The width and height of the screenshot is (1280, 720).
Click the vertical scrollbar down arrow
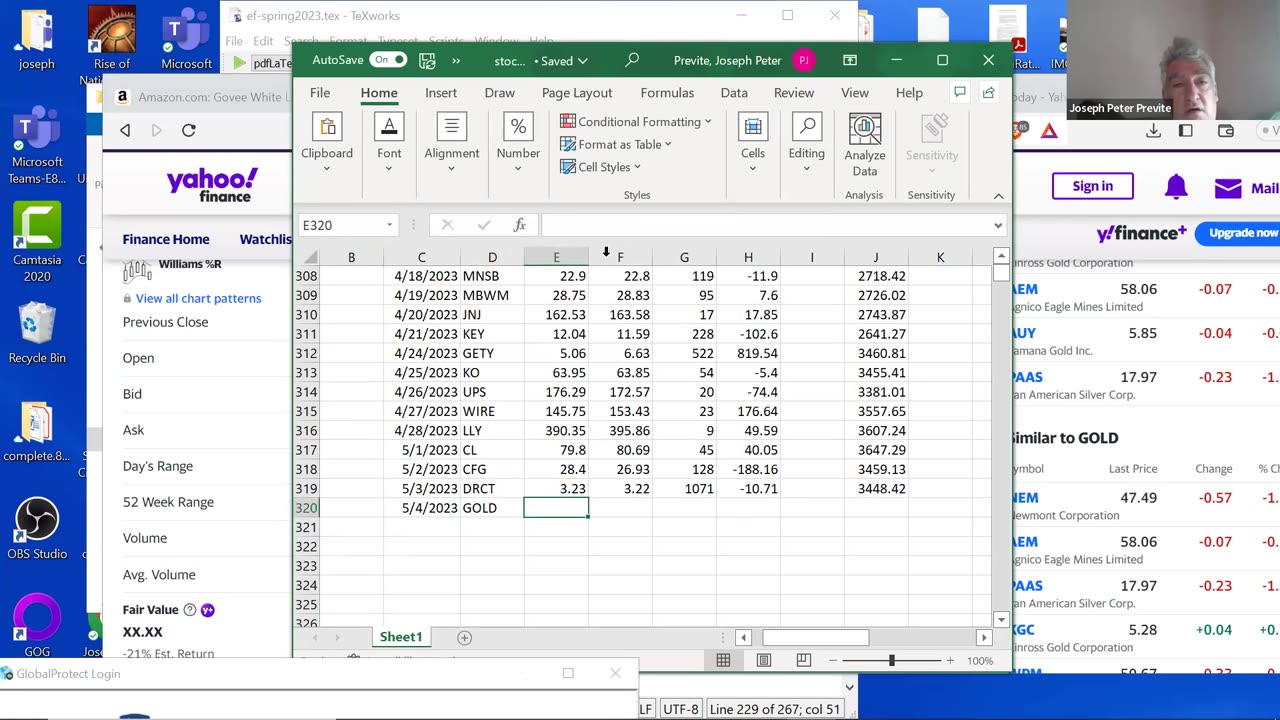point(1001,619)
